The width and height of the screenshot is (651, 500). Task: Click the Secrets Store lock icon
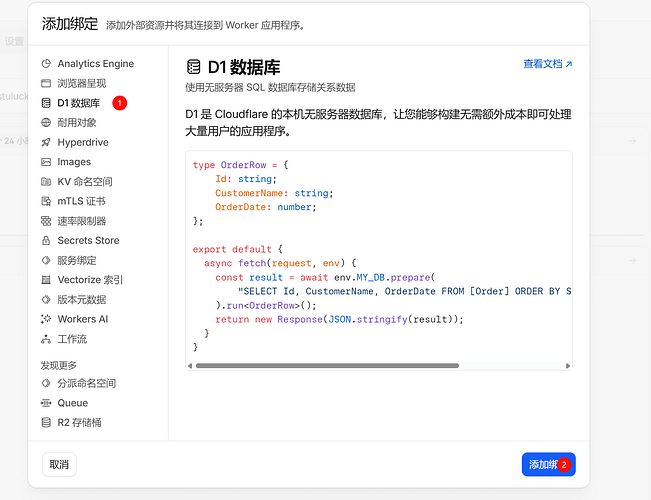46,240
